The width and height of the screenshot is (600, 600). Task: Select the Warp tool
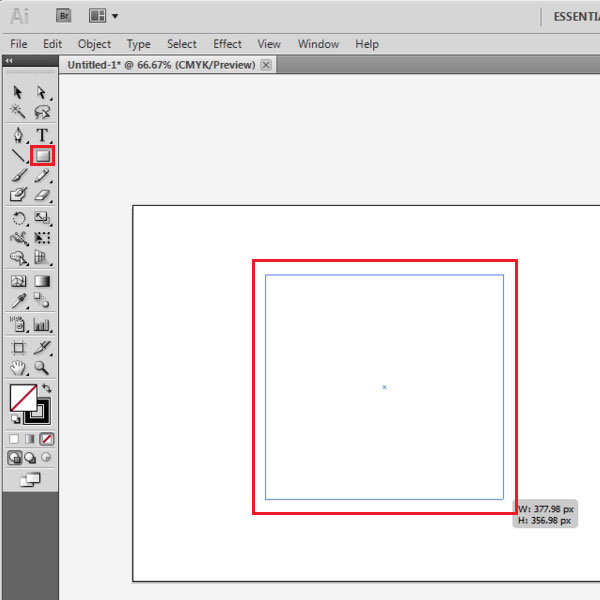(18, 238)
